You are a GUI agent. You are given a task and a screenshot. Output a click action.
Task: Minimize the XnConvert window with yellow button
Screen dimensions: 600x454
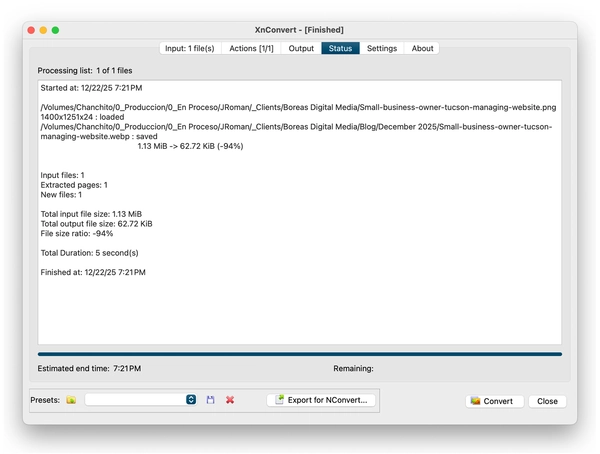43,30
